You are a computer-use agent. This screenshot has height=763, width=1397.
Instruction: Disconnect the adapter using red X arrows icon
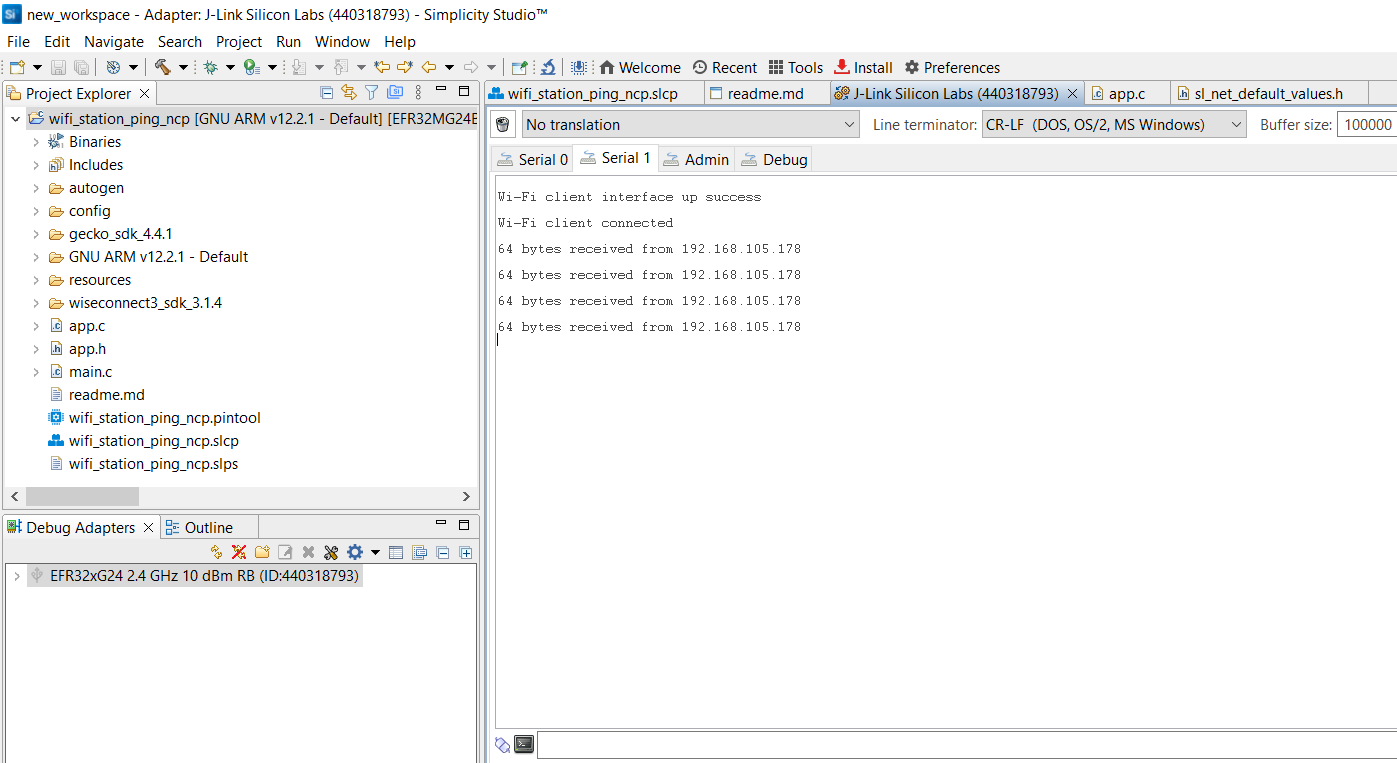[x=238, y=551]
